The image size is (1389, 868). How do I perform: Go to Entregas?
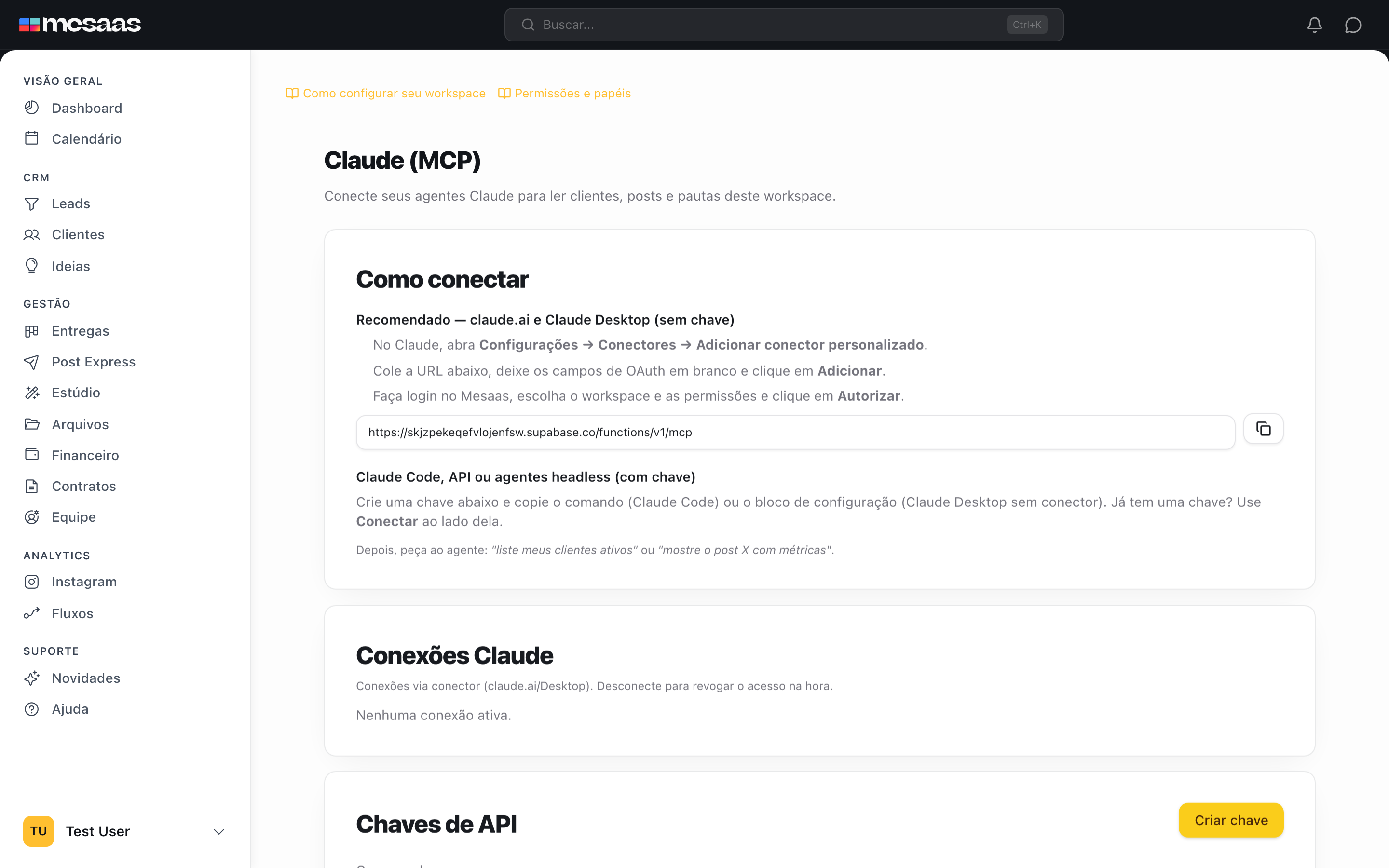pyautogui.click(x=81, y=331)
